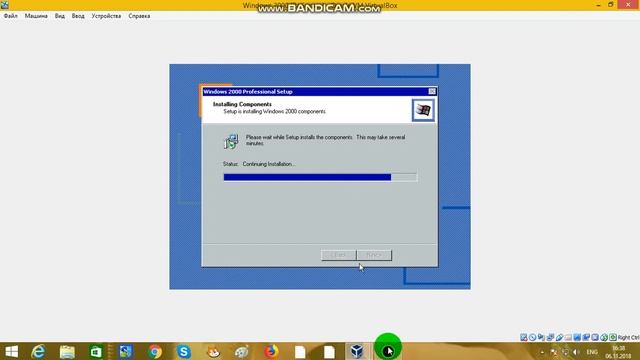Open the Scratch cat app on taskbar
Screen dimensions: 640x360
213,351
